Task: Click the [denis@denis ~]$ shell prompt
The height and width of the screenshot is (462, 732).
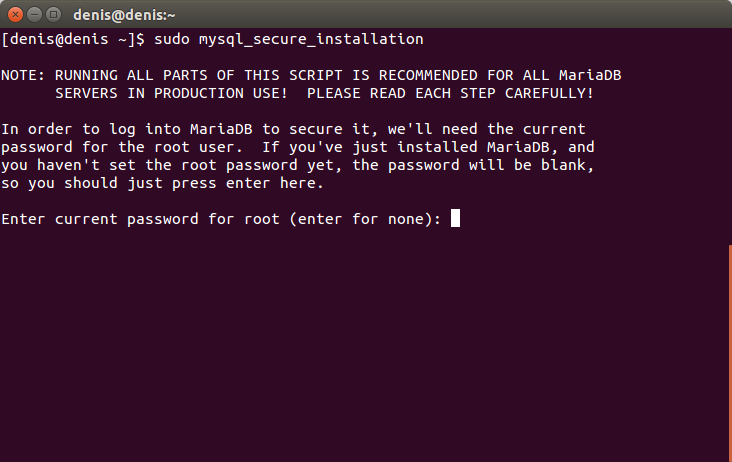Action: click(73, 39)
